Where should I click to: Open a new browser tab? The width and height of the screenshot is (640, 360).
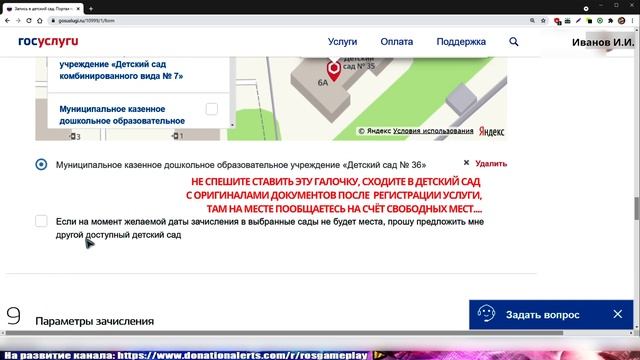coord(91,8)
